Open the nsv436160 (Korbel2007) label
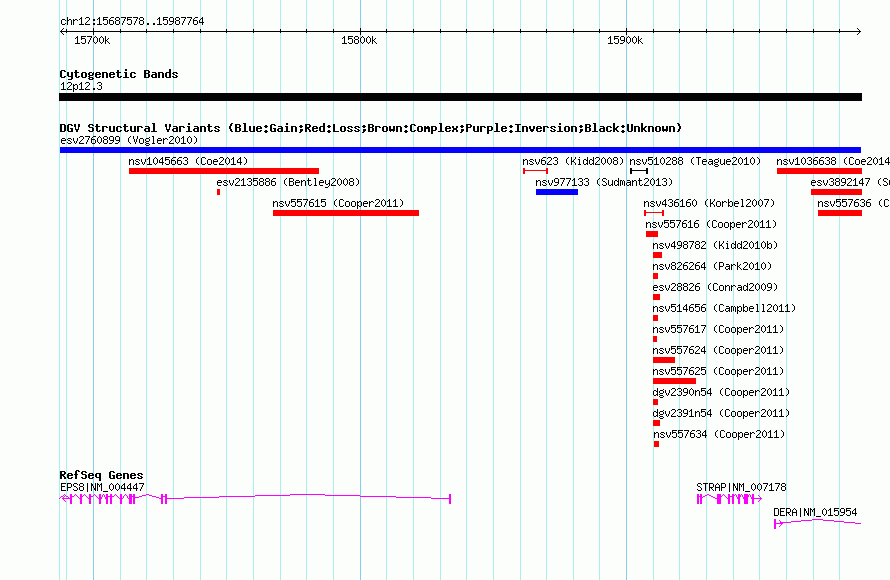 click(709, 203)
